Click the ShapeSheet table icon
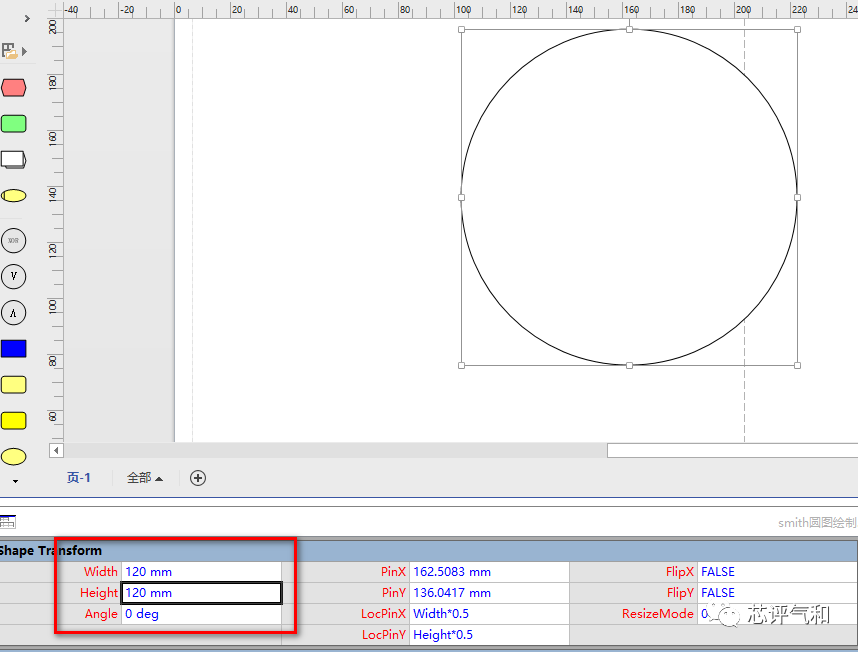Viewport: 858px width, 652px height. coord(8,521)
